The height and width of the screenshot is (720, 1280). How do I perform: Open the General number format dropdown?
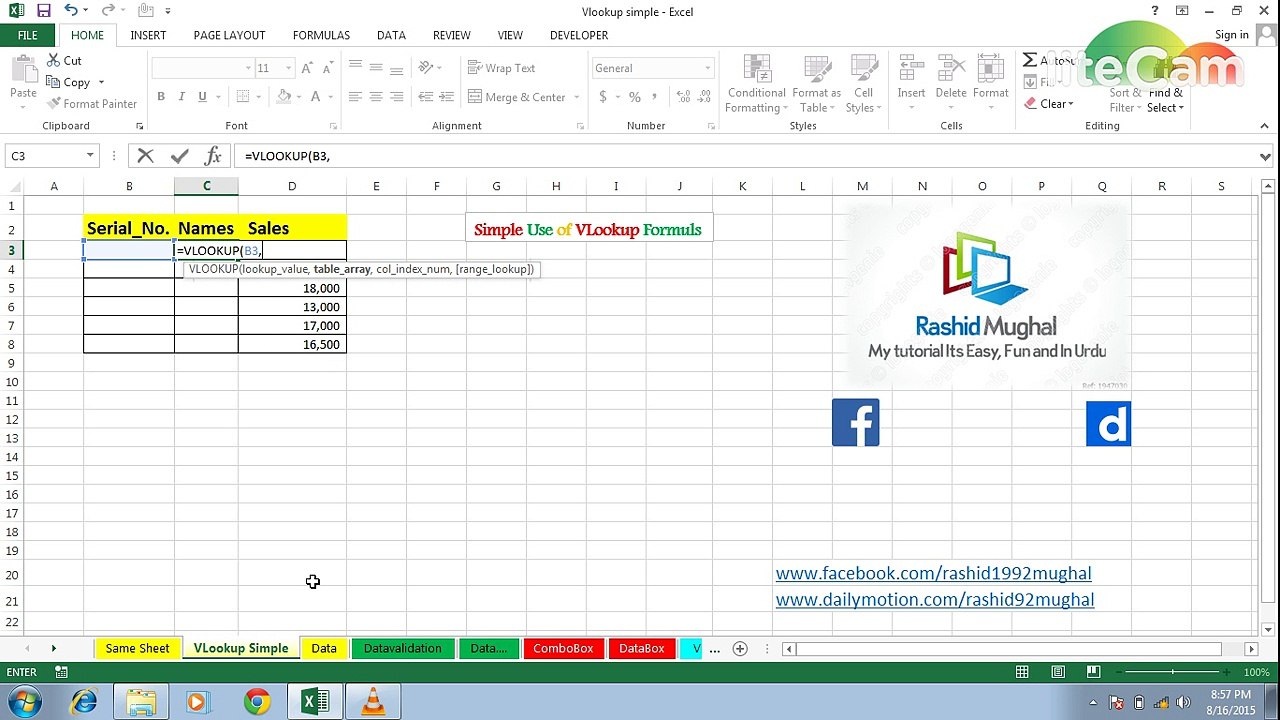coord(707,68)
